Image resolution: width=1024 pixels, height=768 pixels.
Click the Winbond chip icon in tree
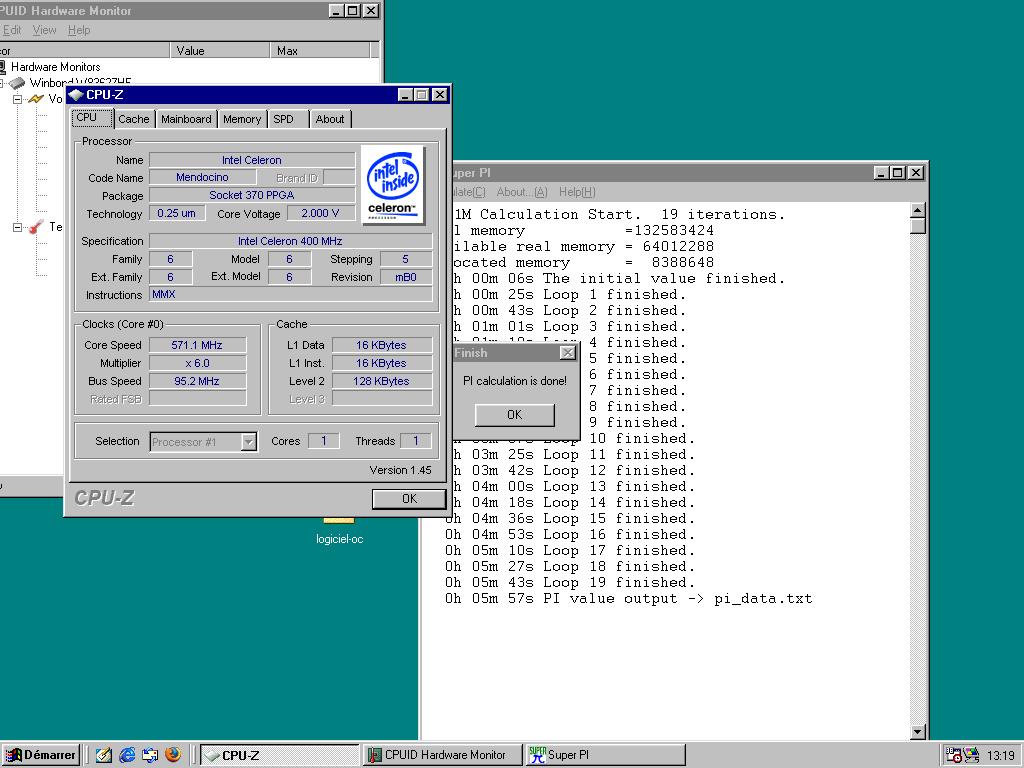pos(18,83)
